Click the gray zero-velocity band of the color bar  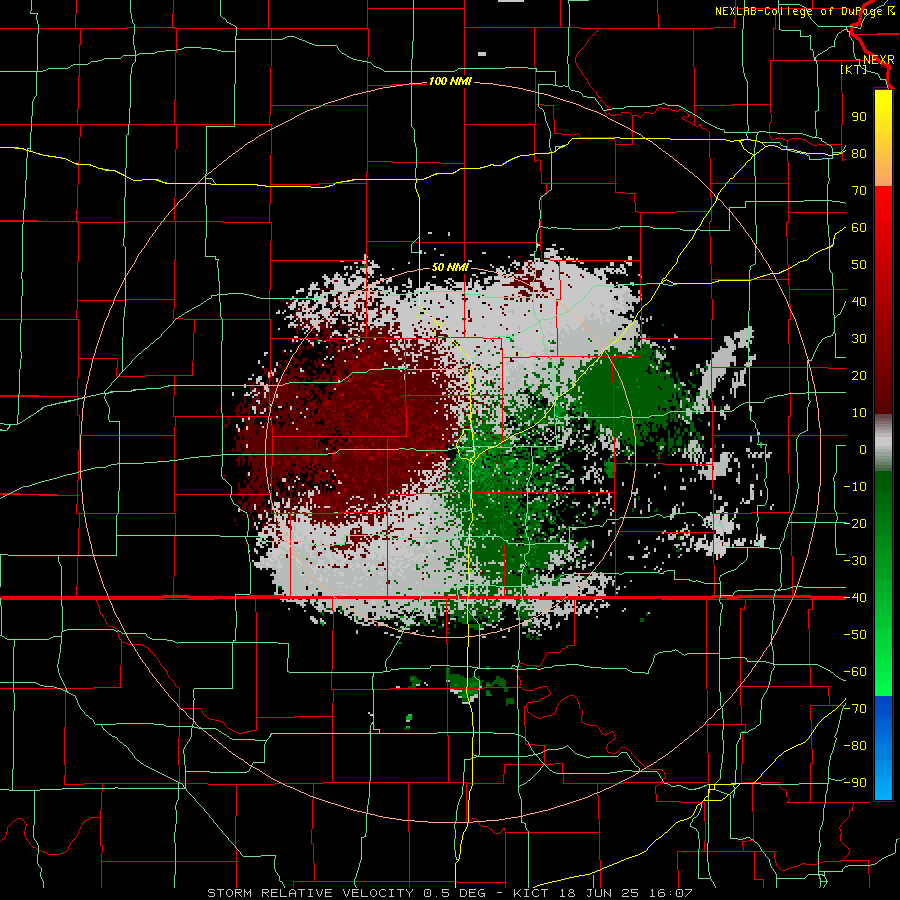tap(883, 443)
